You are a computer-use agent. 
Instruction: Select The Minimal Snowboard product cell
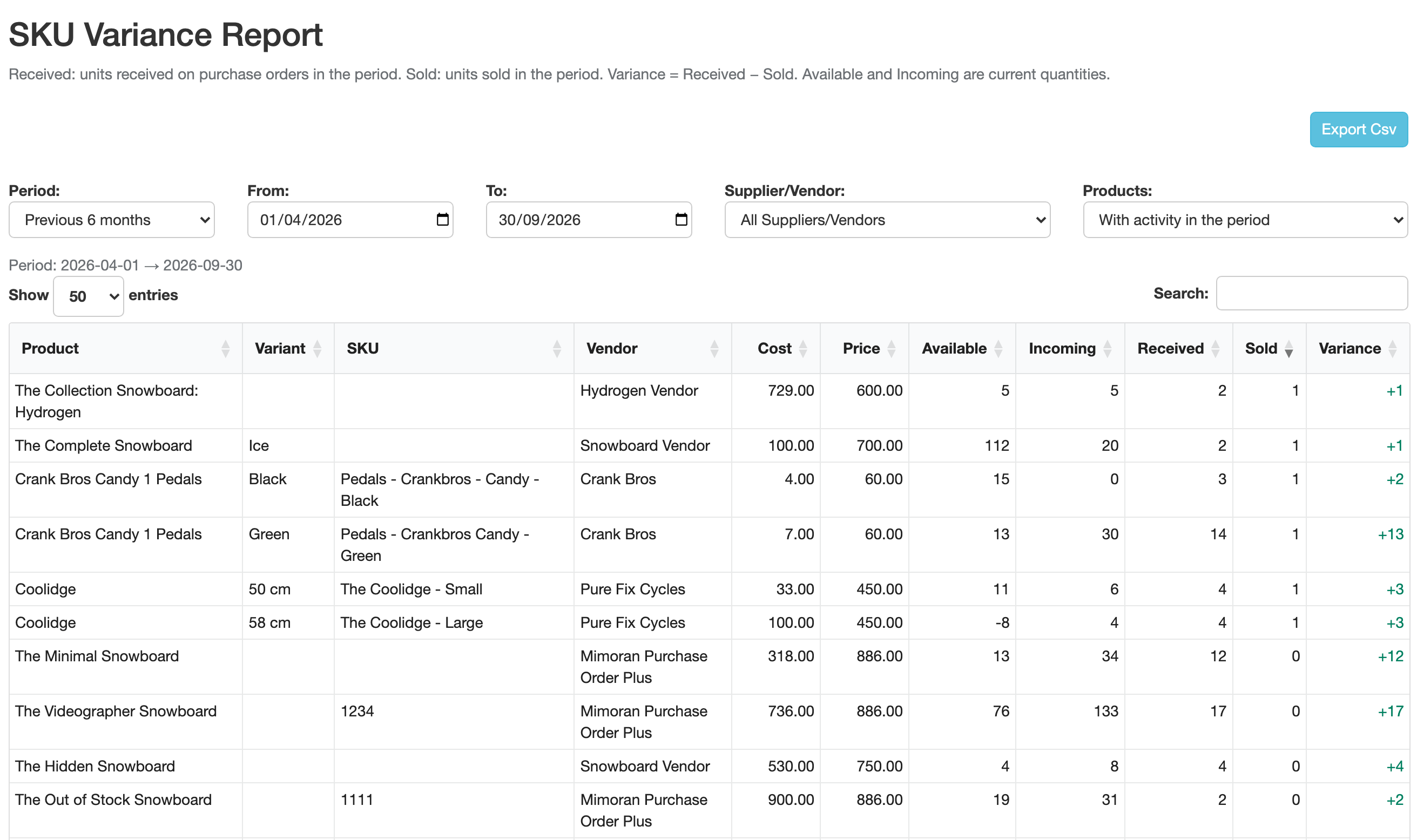click(126, 666)
